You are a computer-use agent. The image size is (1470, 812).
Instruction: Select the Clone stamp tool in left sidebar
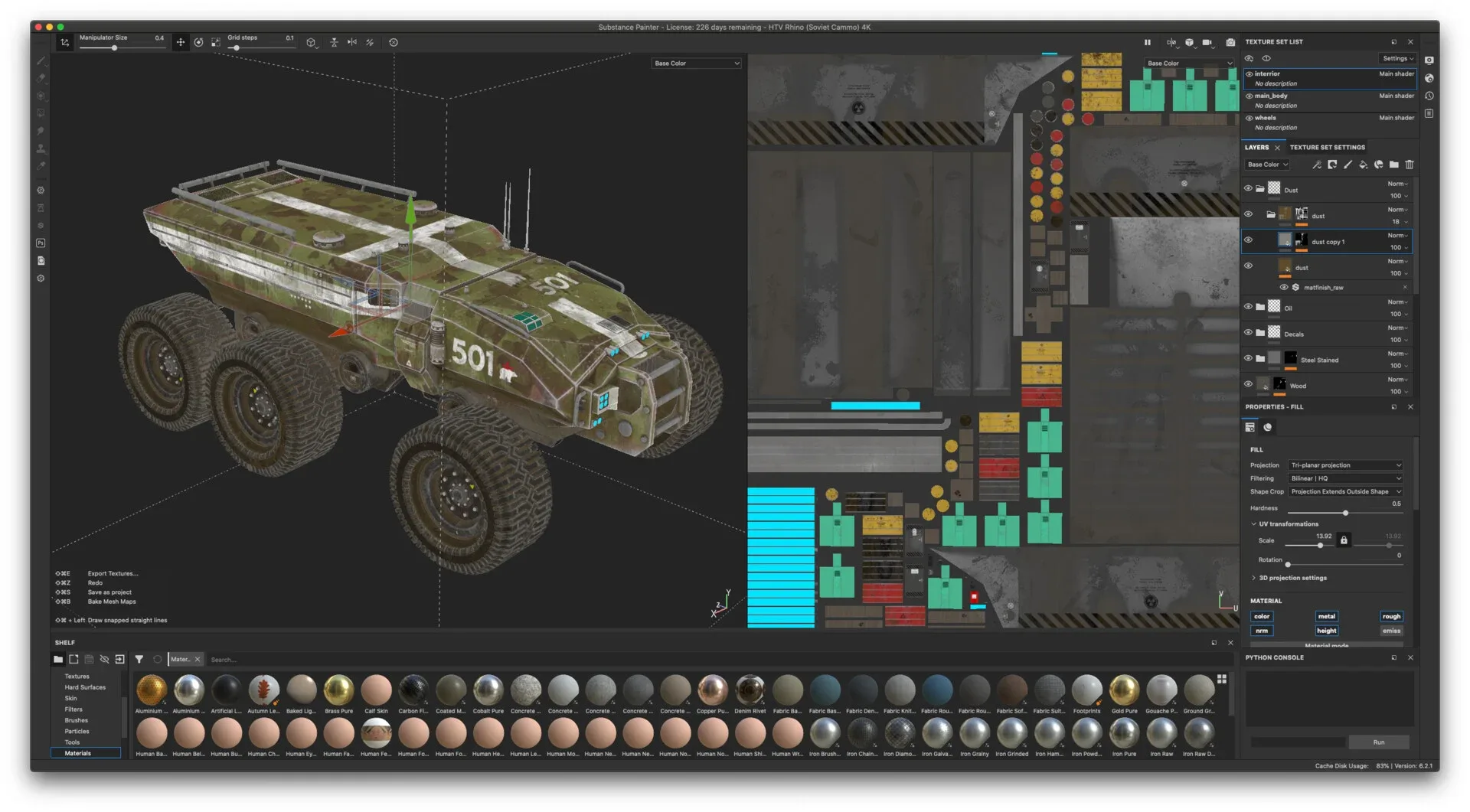tap(41, 148)
